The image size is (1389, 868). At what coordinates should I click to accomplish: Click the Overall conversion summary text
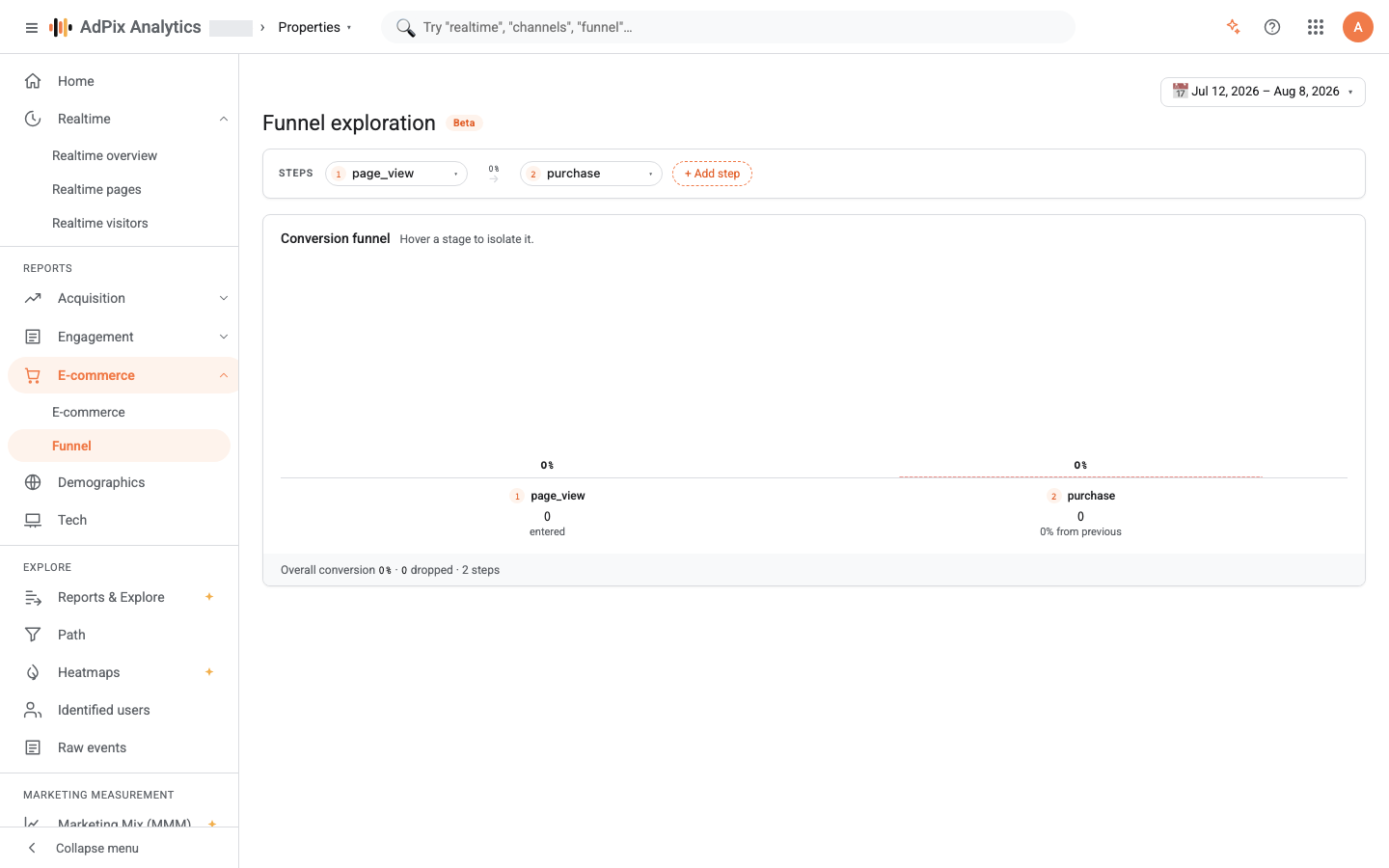click(390, 570)
